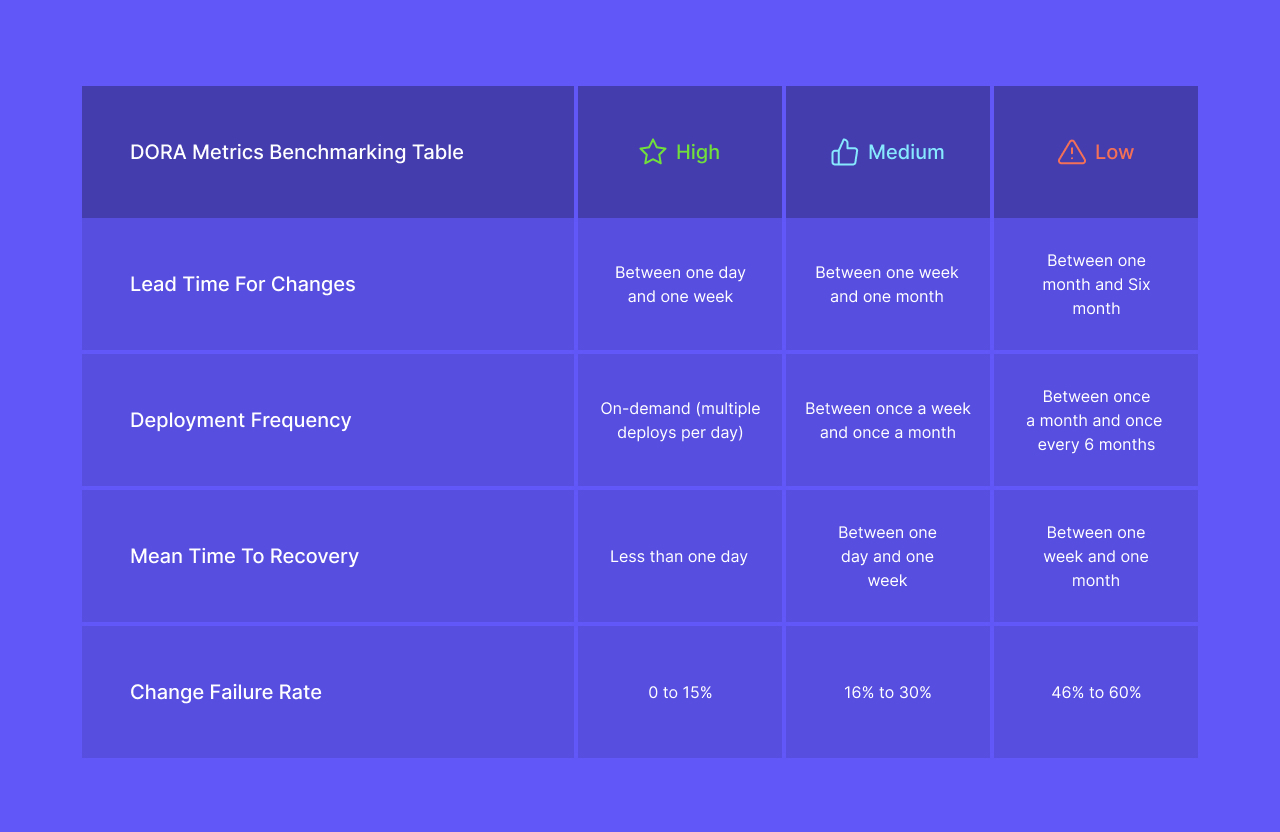
Task: Select the Change Failure Rate row label
Action: (x=226, y=692)
